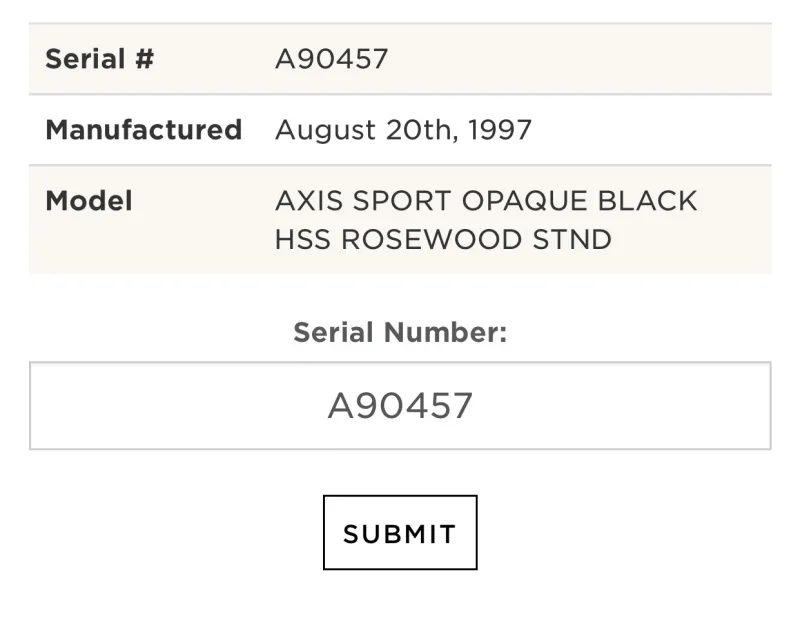Click the blank area right of the manufactured date
Screen dimensions: 800x618
pyautogui.click(x=650, y=130)
